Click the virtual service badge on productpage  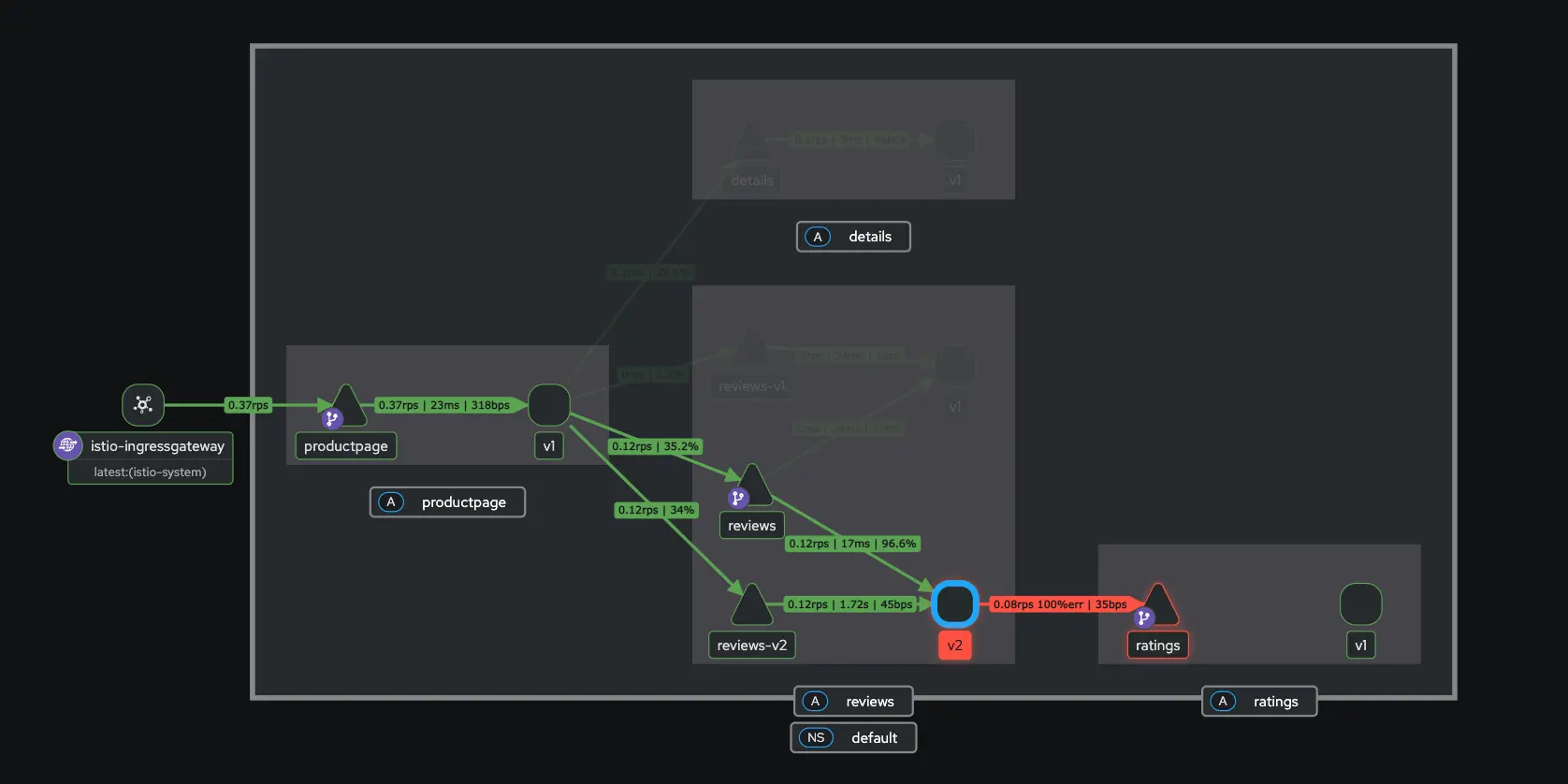pos(331,419)
